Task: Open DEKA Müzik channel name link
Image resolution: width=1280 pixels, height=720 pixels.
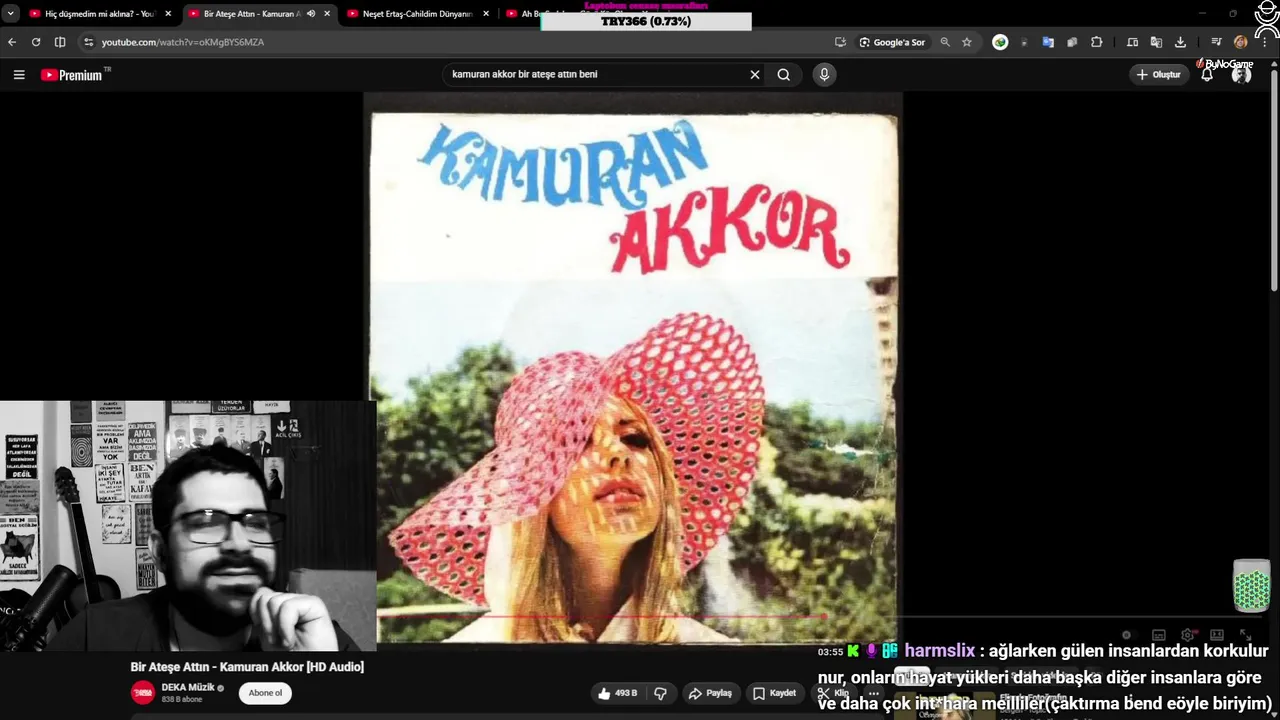Action: (x=188, y=688)
